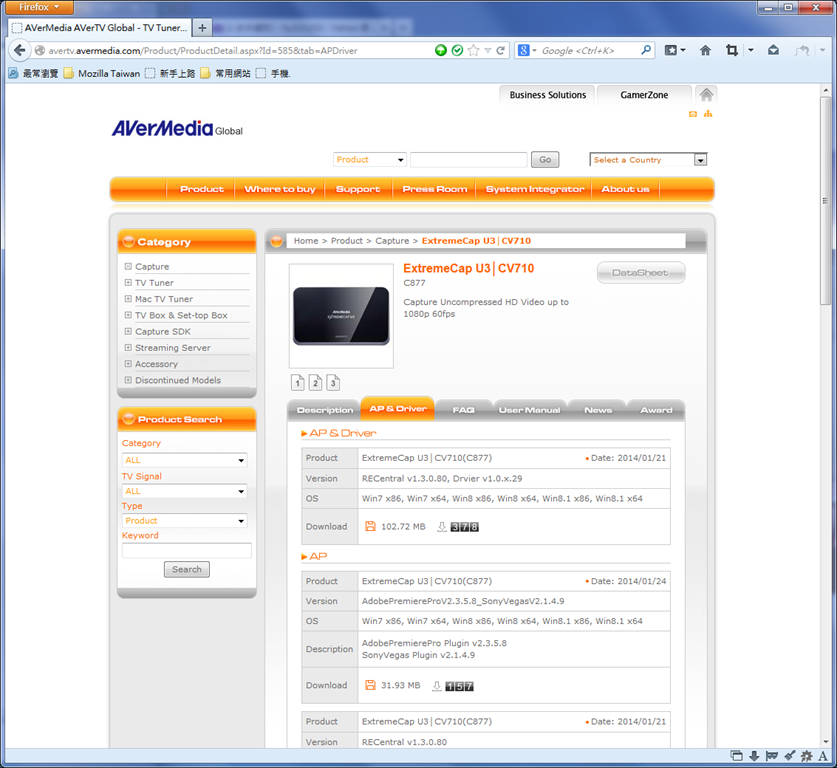Switch to the Description tab

325,410
